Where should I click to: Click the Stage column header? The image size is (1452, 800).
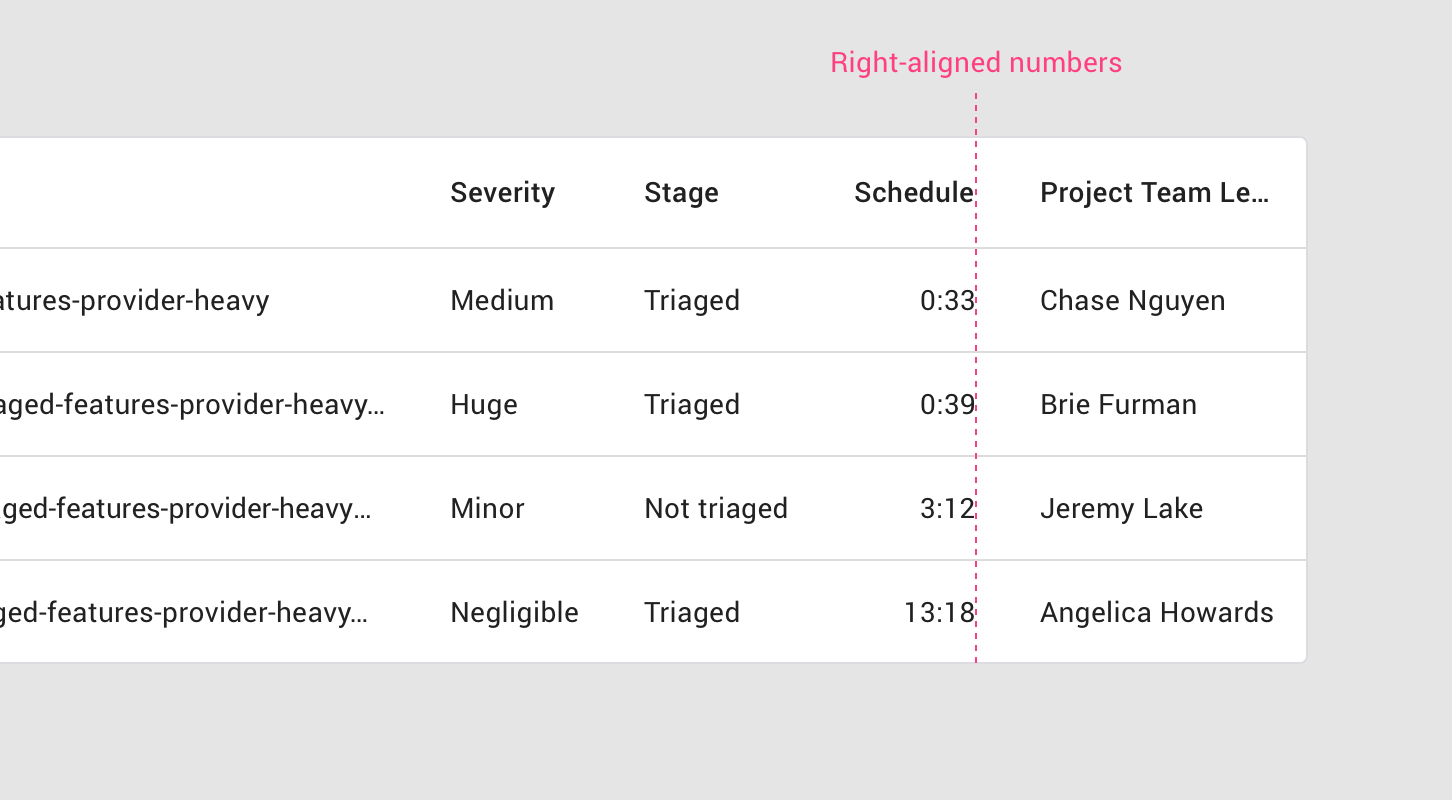(681, 193)
